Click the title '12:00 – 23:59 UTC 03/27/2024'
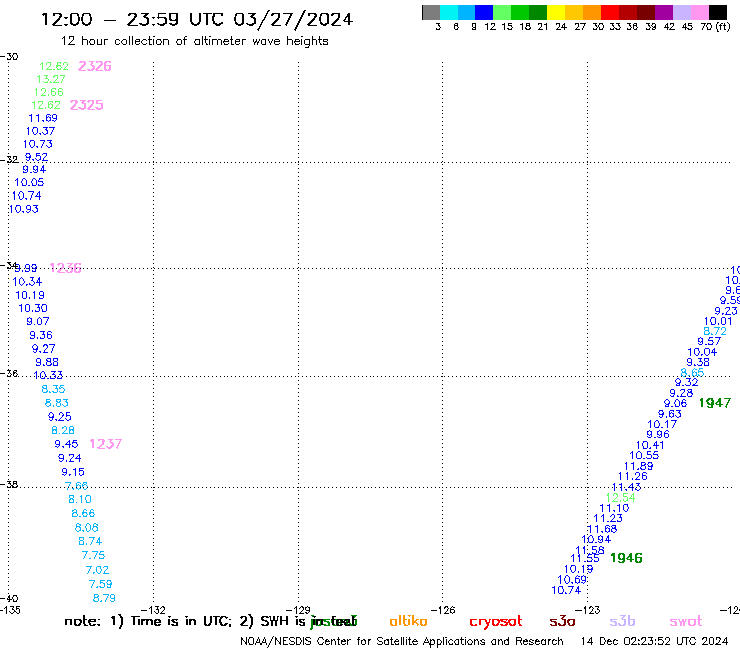This screenshot has width=740, height=650. point(197,19)
